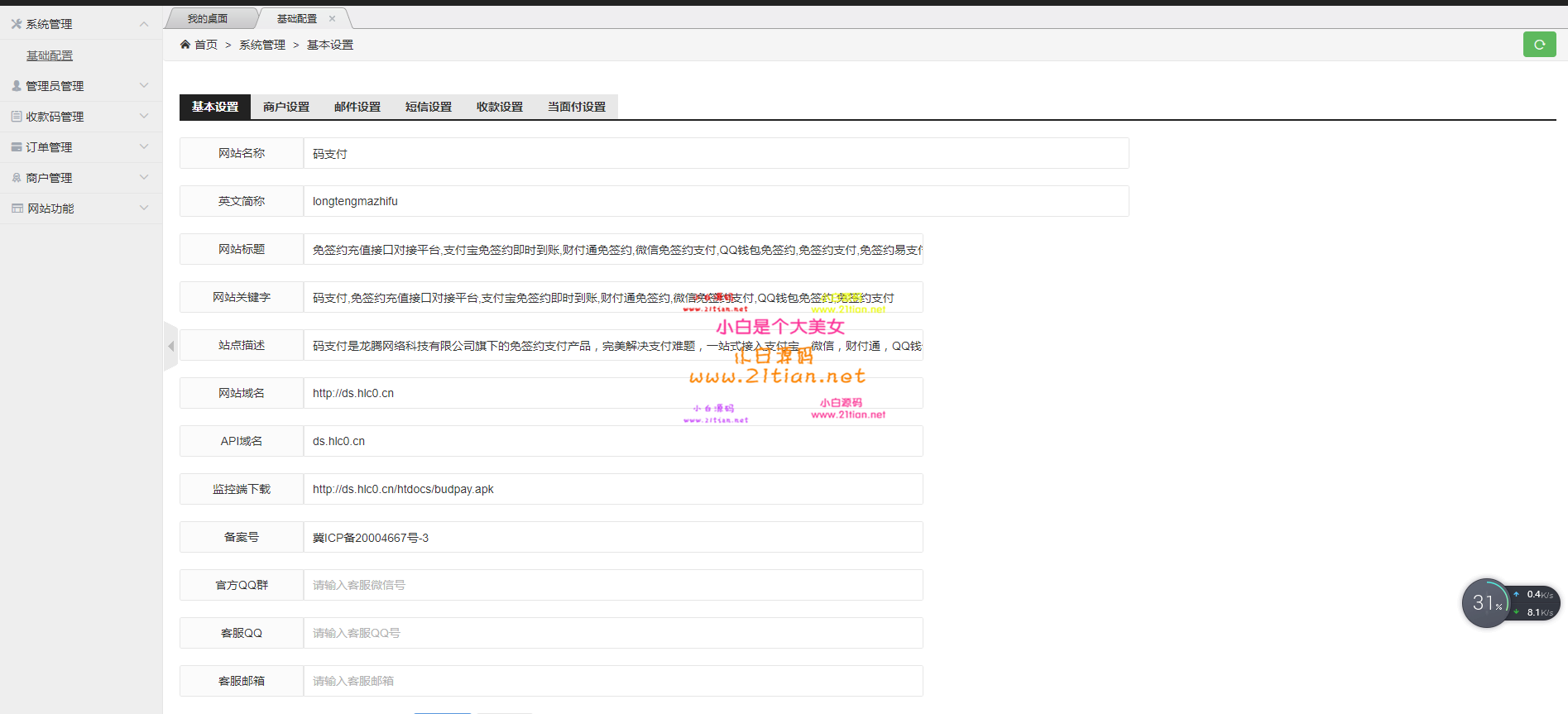Switch to the 基础配置 page tab
Viewport: 1568px width, 714px height.
click(297, 18)
